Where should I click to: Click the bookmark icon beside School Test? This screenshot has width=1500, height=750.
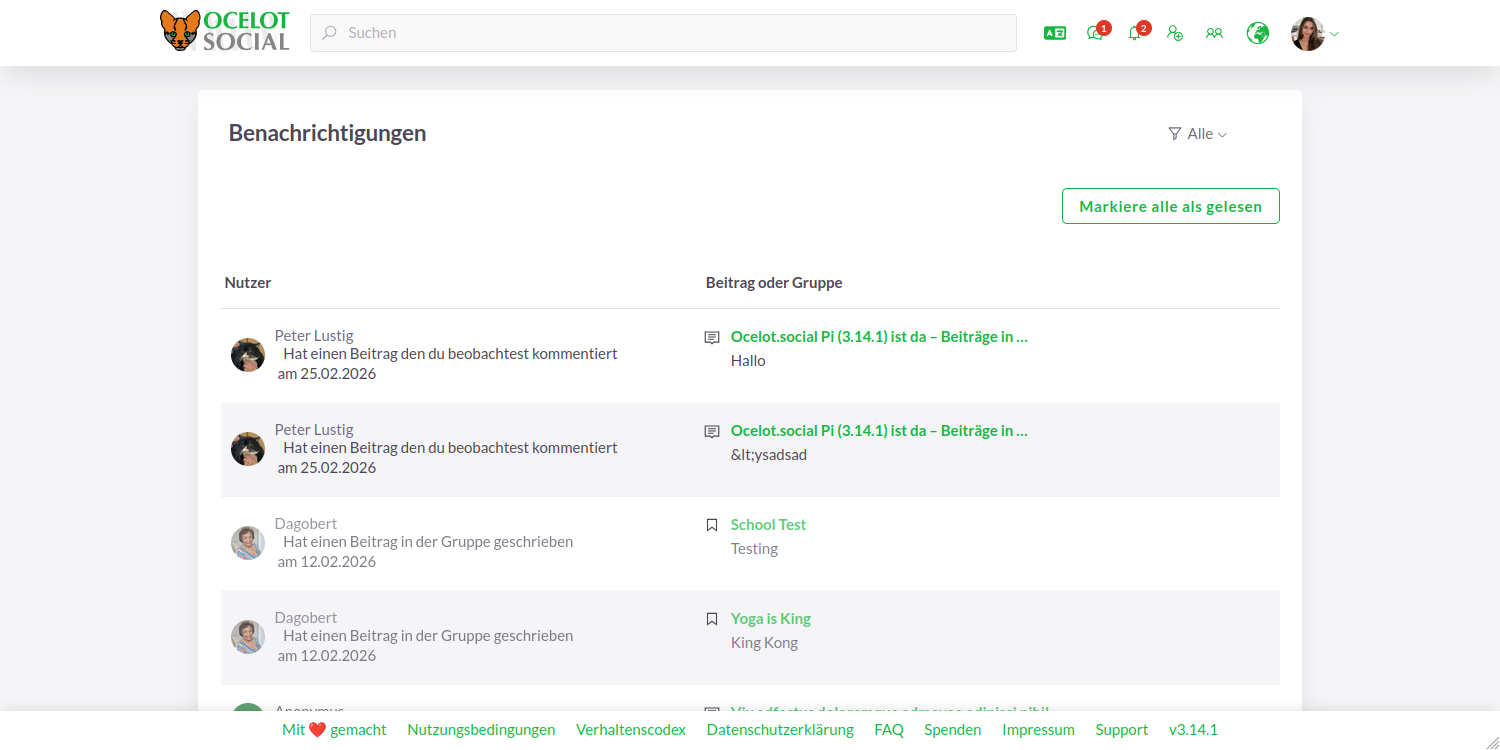tap(712, 525)
